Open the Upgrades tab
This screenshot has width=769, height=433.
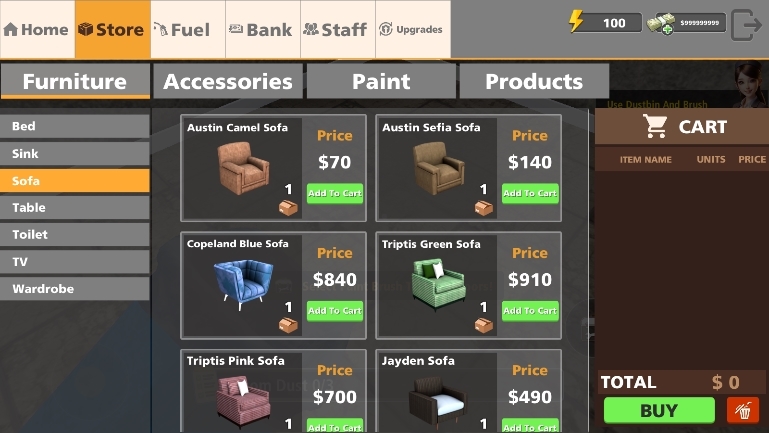click(413, 29)
